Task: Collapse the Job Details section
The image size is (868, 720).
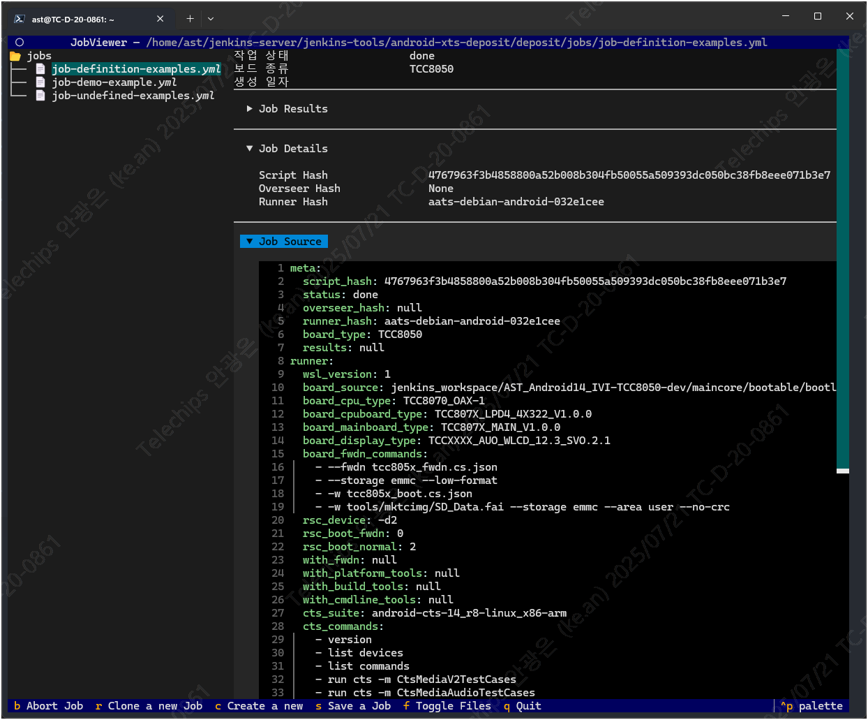Action: 287,148
